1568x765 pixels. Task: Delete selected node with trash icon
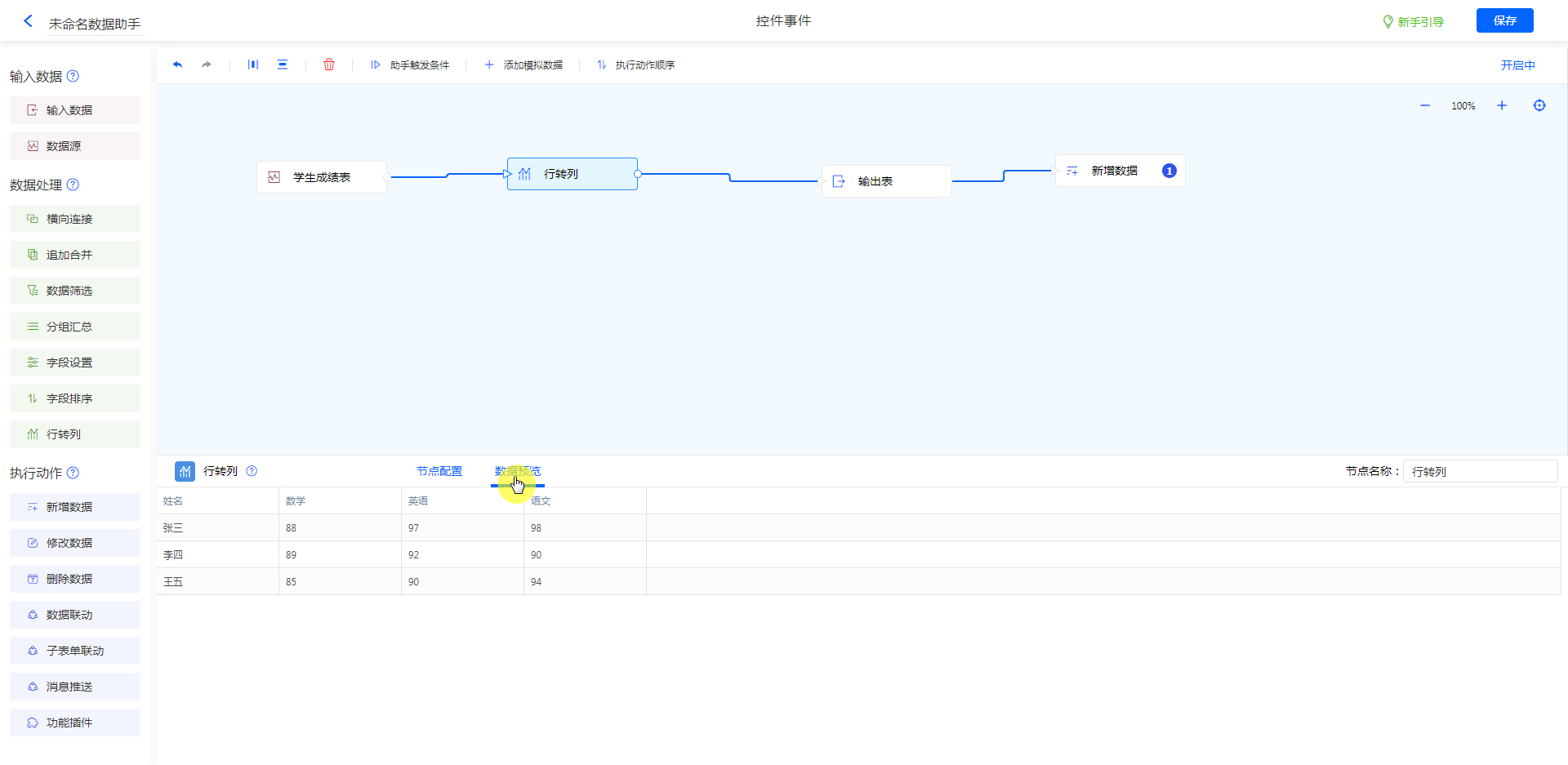(329, 64)
